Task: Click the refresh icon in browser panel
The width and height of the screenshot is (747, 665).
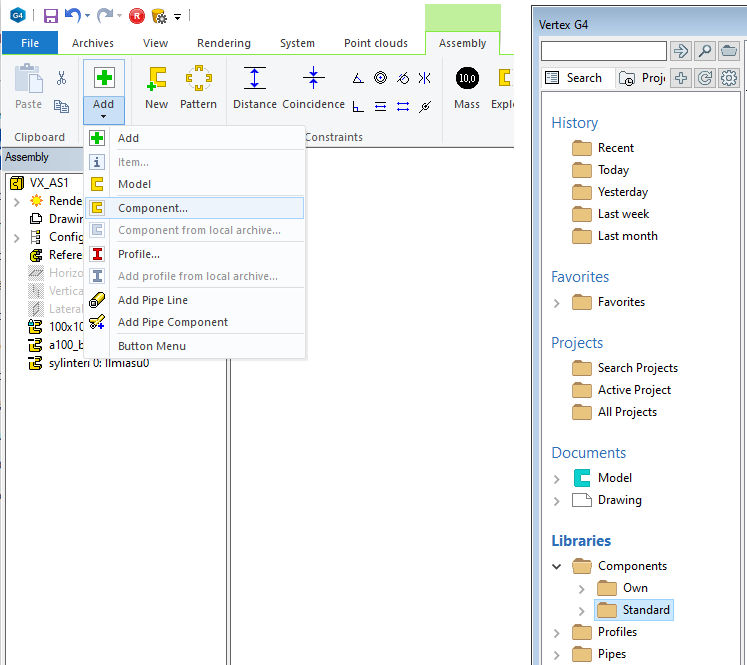Action: tap(705, 78)
